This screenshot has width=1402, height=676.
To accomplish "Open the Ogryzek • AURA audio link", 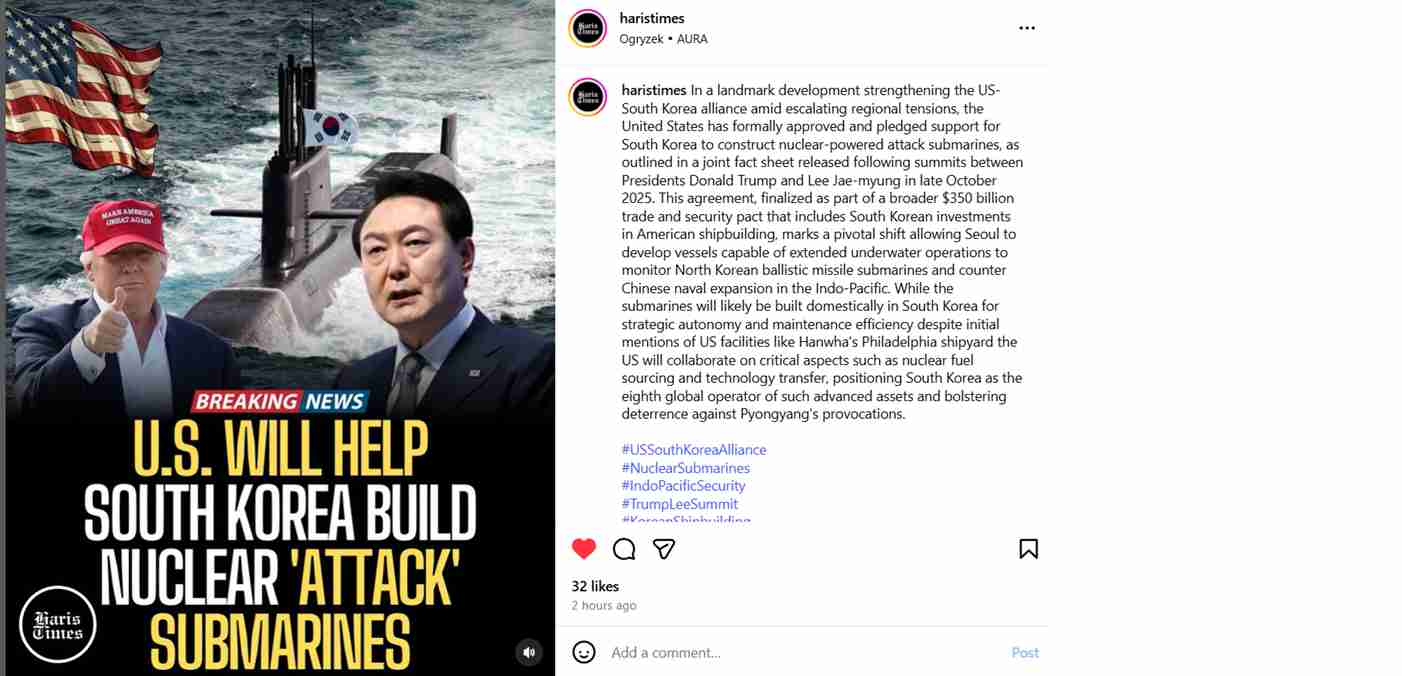I will 664,39.
